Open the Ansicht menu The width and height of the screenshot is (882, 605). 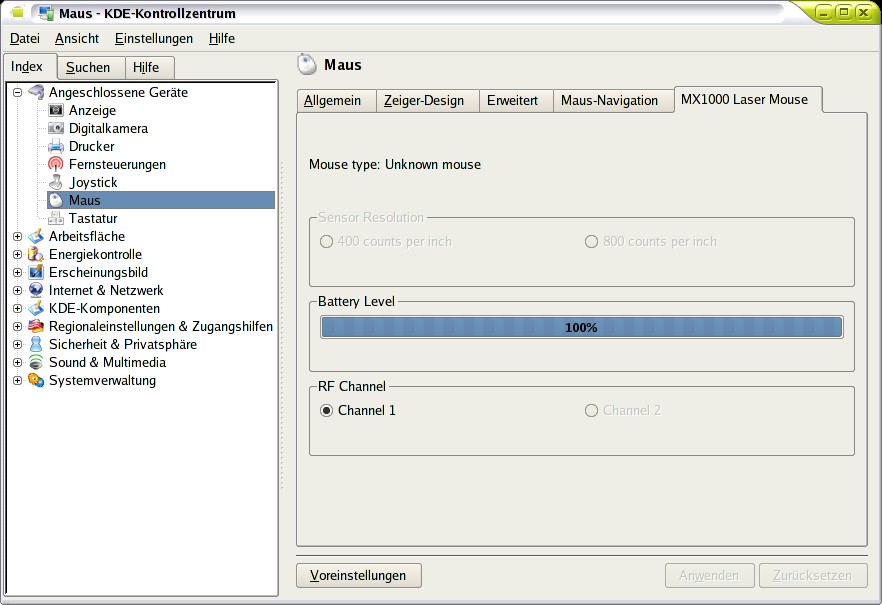[76, 38]
